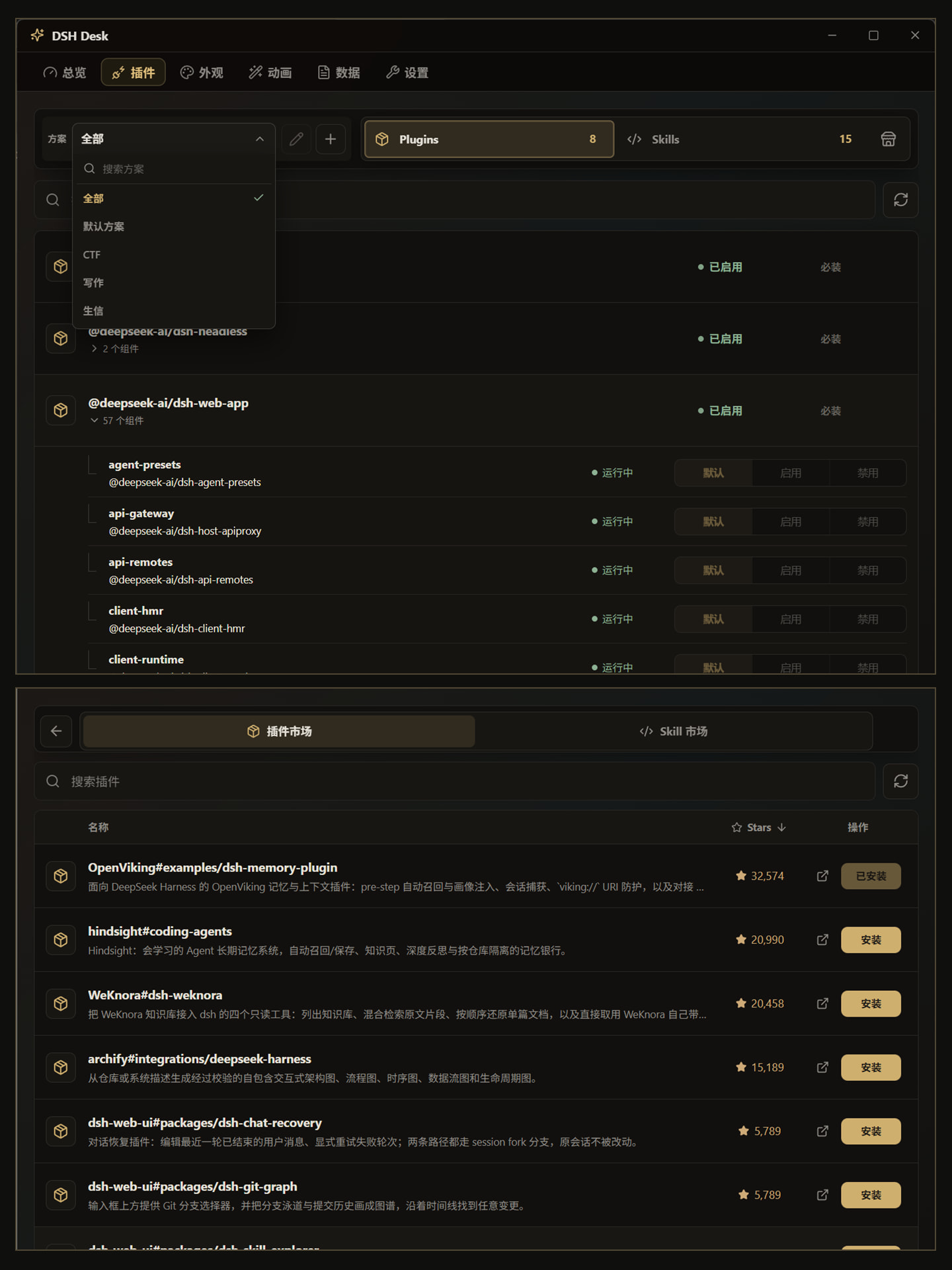Screen dimensions: 952x1270
Task: Set client-hmr to 禁用
Action: [x=867, y=619]
